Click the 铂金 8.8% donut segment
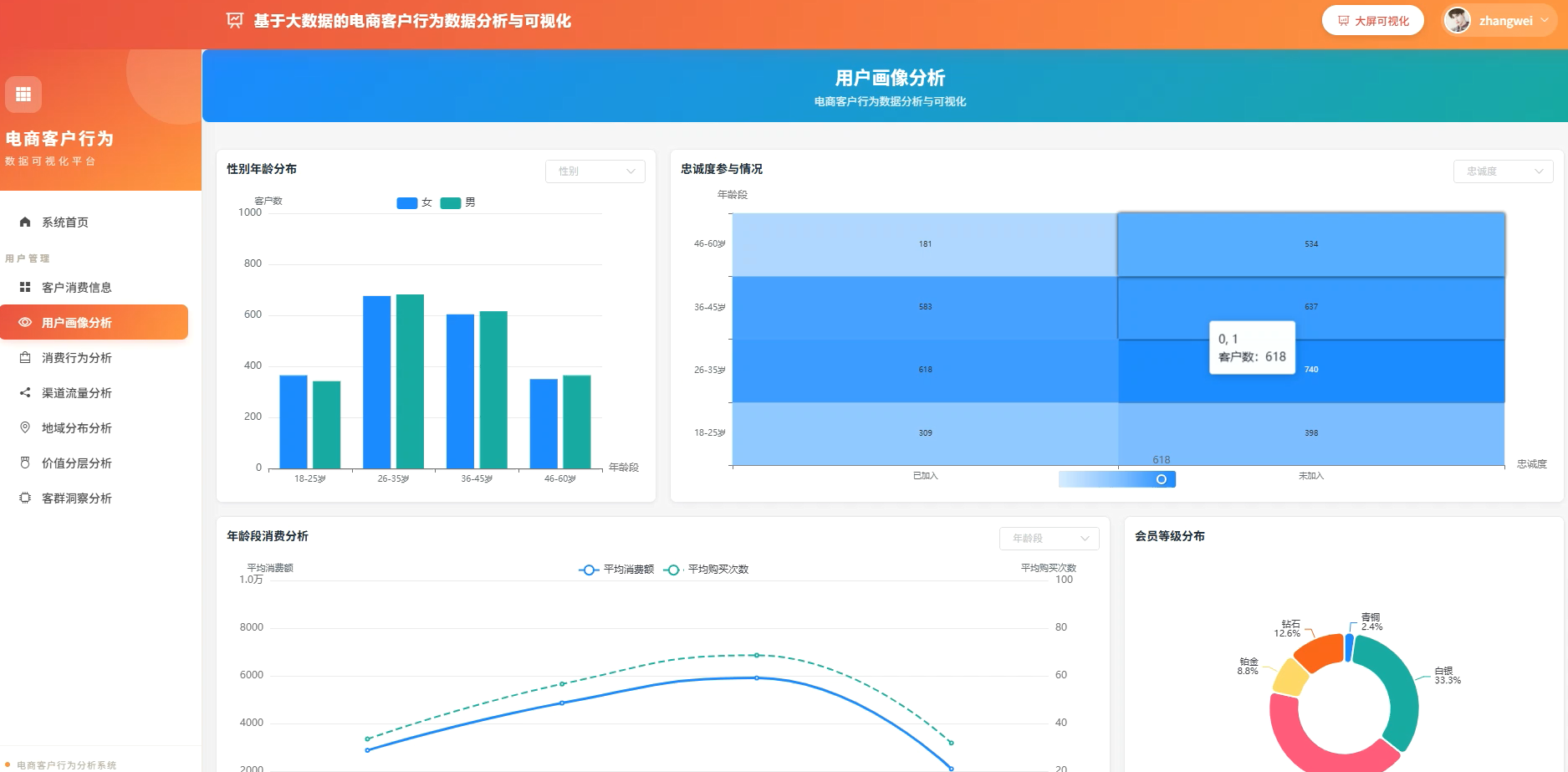 (1290, 678)
